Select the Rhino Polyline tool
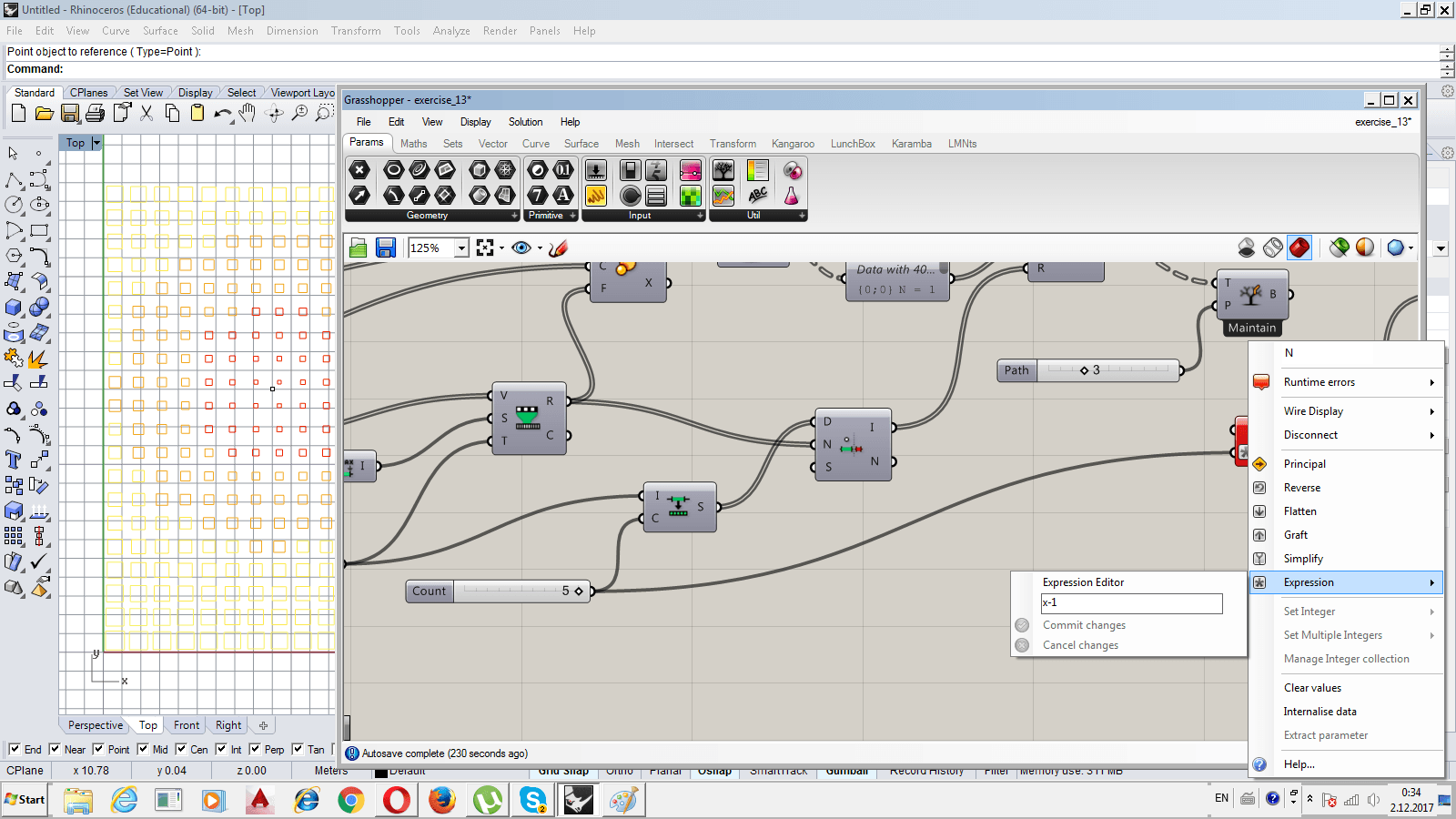 pyautogui.click(x=14, y=179)
